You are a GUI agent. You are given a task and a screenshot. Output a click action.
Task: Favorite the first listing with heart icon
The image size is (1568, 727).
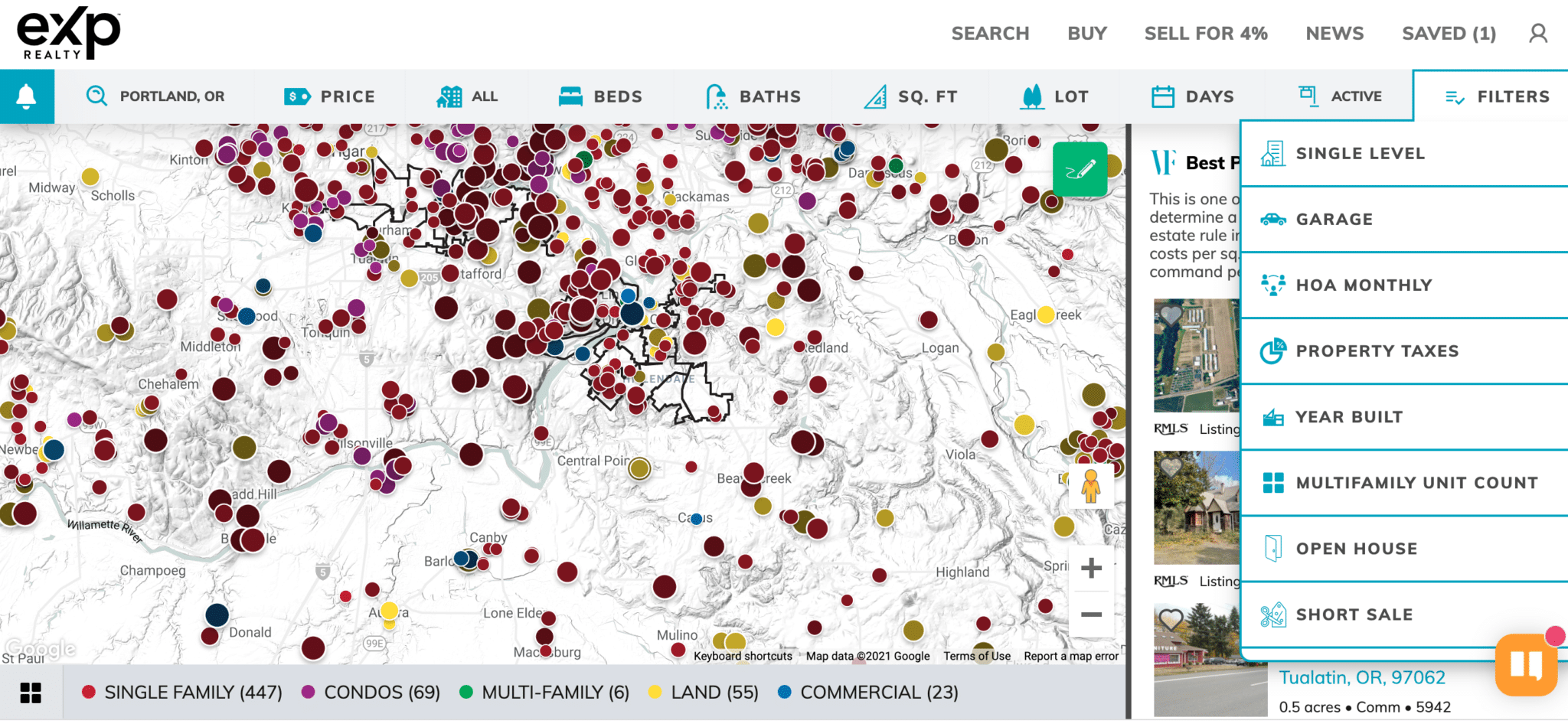coord(1171,314)
